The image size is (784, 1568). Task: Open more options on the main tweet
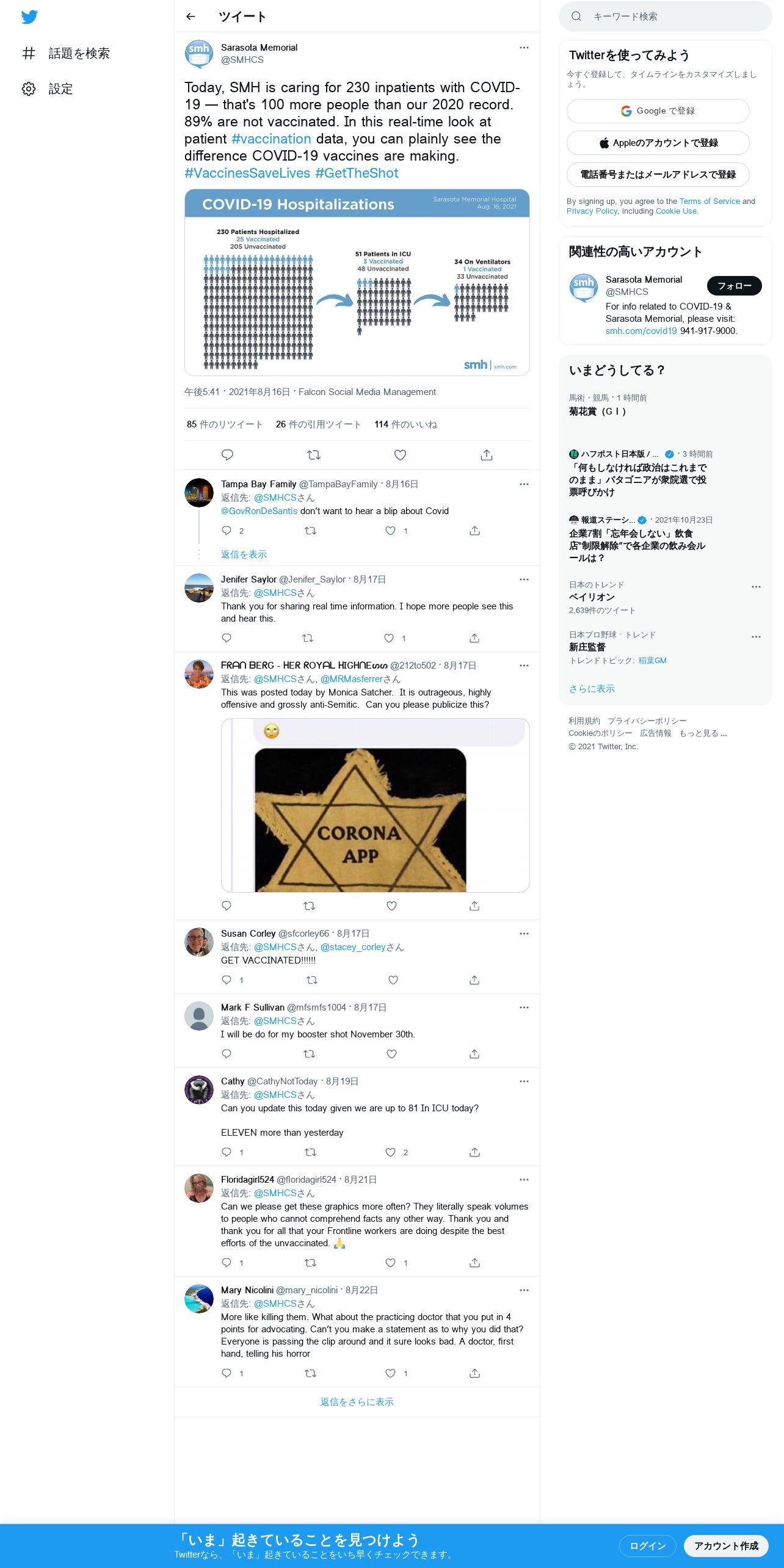(524, 48)
